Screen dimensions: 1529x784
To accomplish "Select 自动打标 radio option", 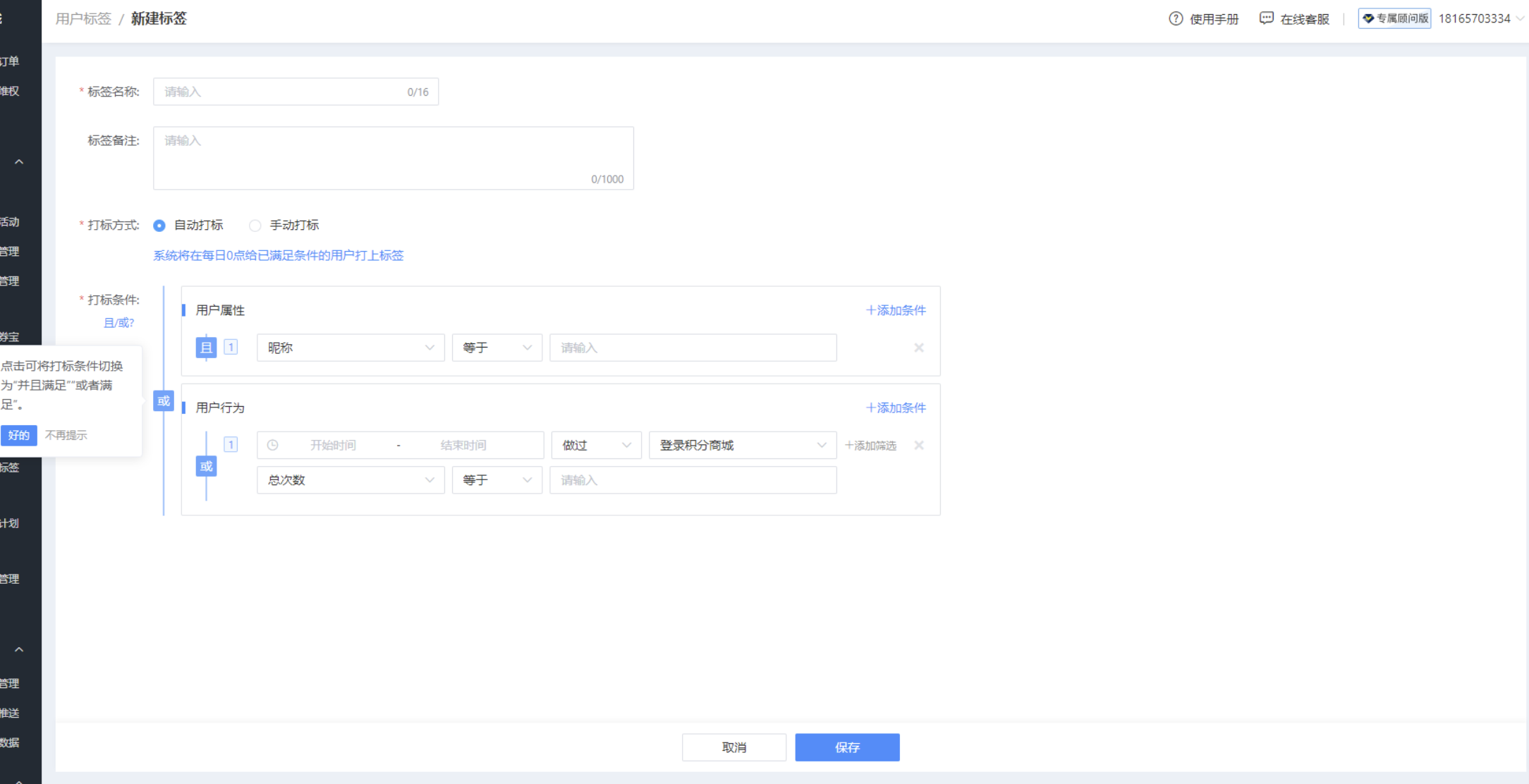I will pos(159,226).
